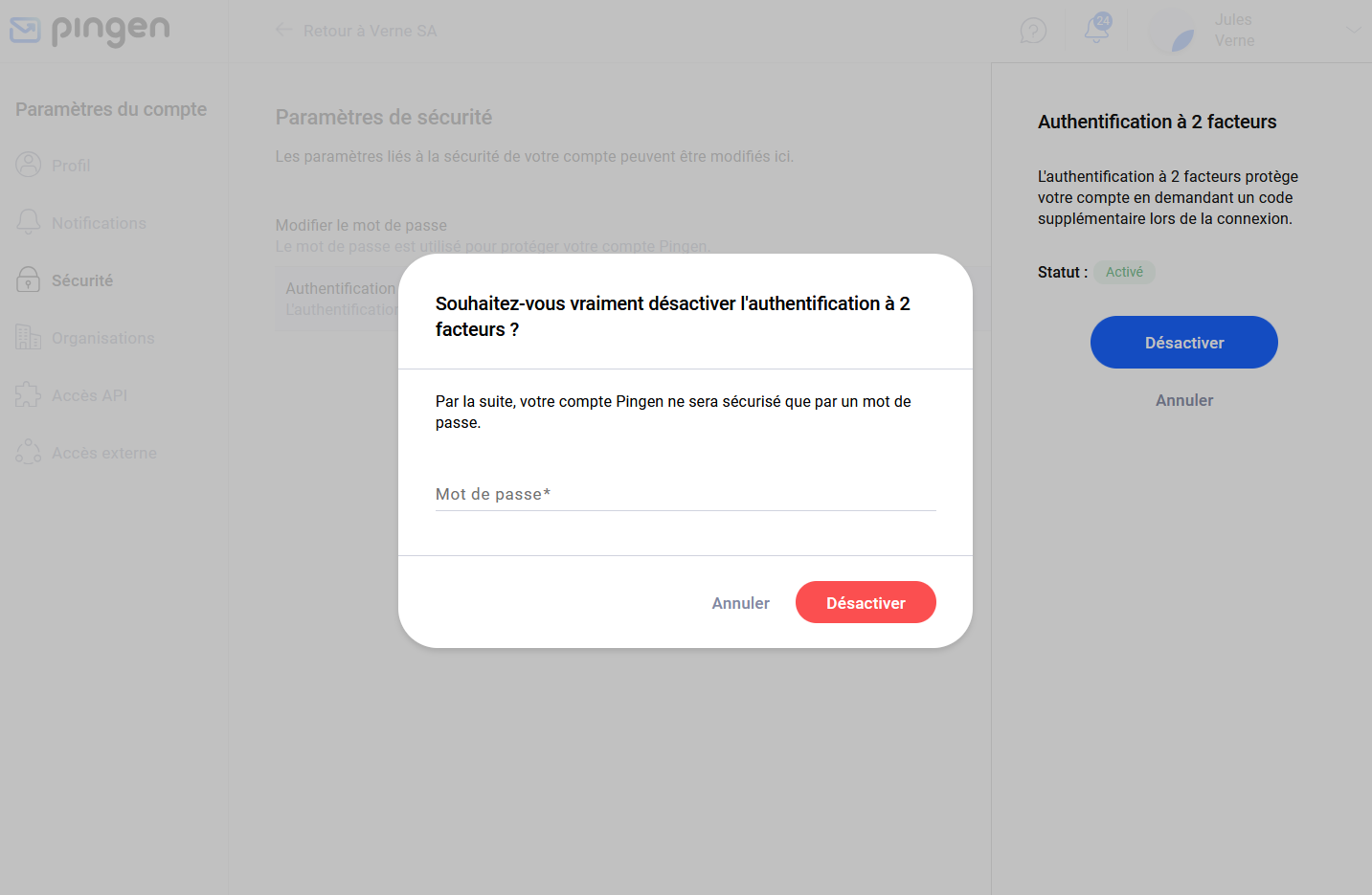Click the Pingen logo envelope icon

[x=25, y=31]
